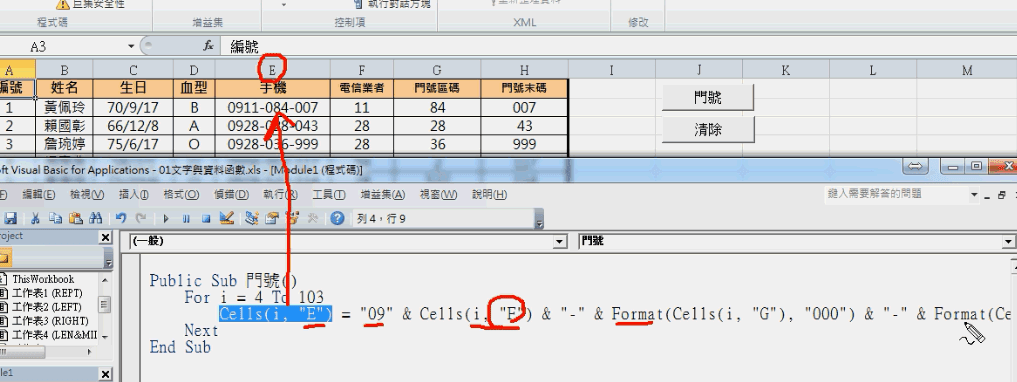The image size is (1017, 382).
Task: Click the Cut scissors icon
Action: point(36,219)
